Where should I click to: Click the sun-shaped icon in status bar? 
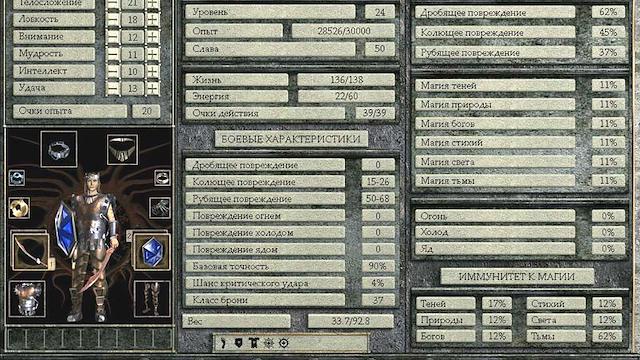click(269, 343)
